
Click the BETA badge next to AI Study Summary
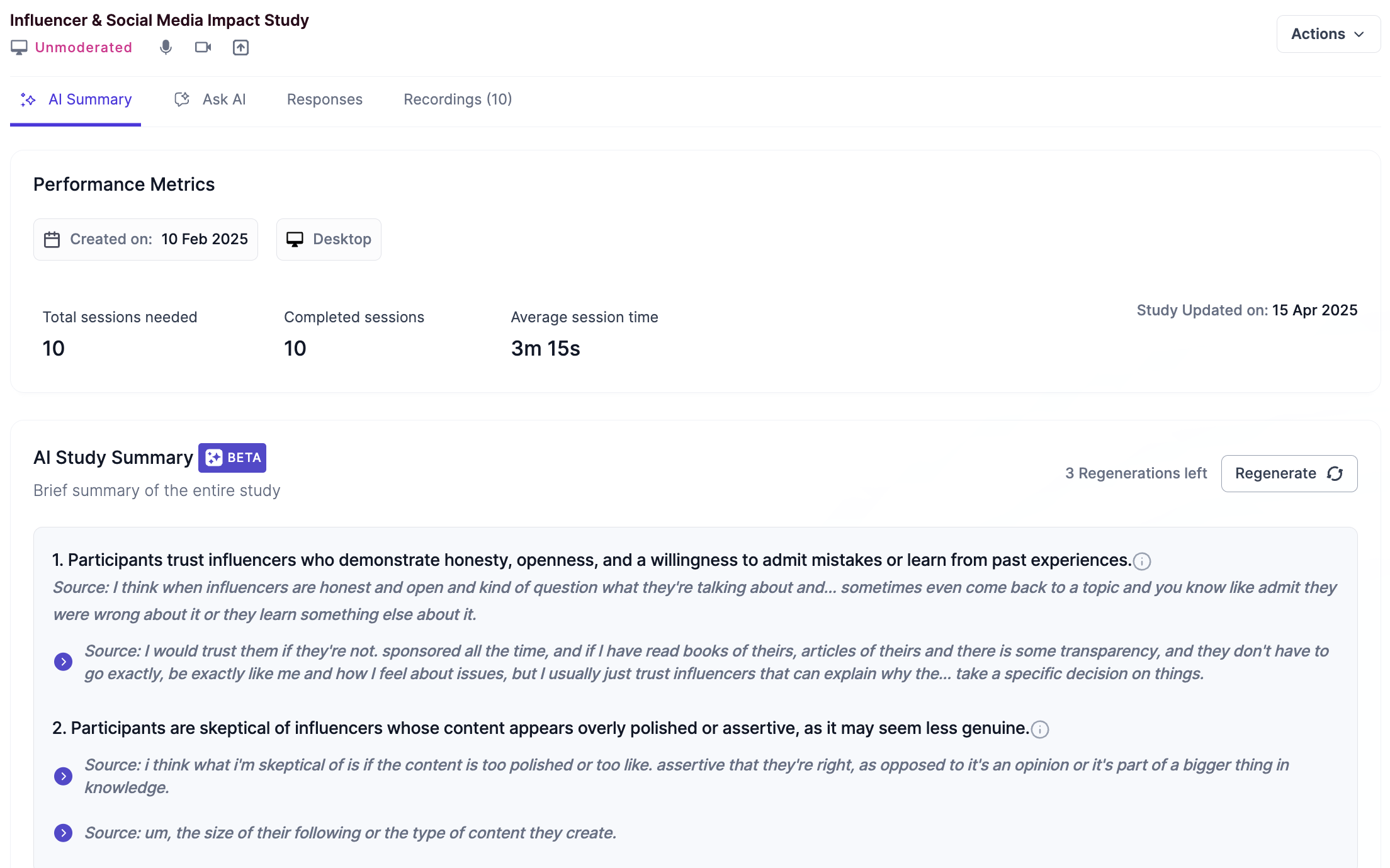(x=232, y=458)
